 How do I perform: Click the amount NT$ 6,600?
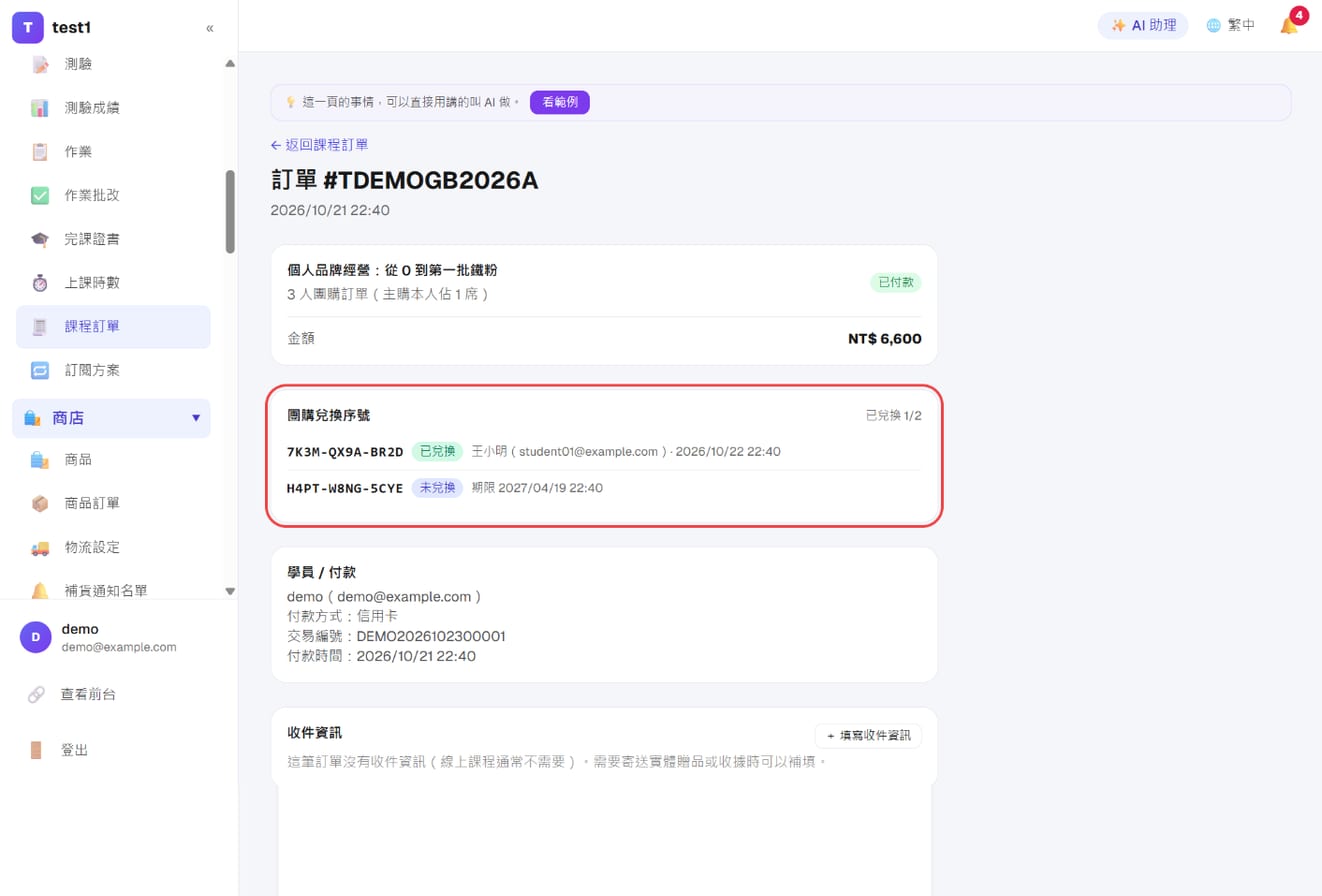click(884, 339)
